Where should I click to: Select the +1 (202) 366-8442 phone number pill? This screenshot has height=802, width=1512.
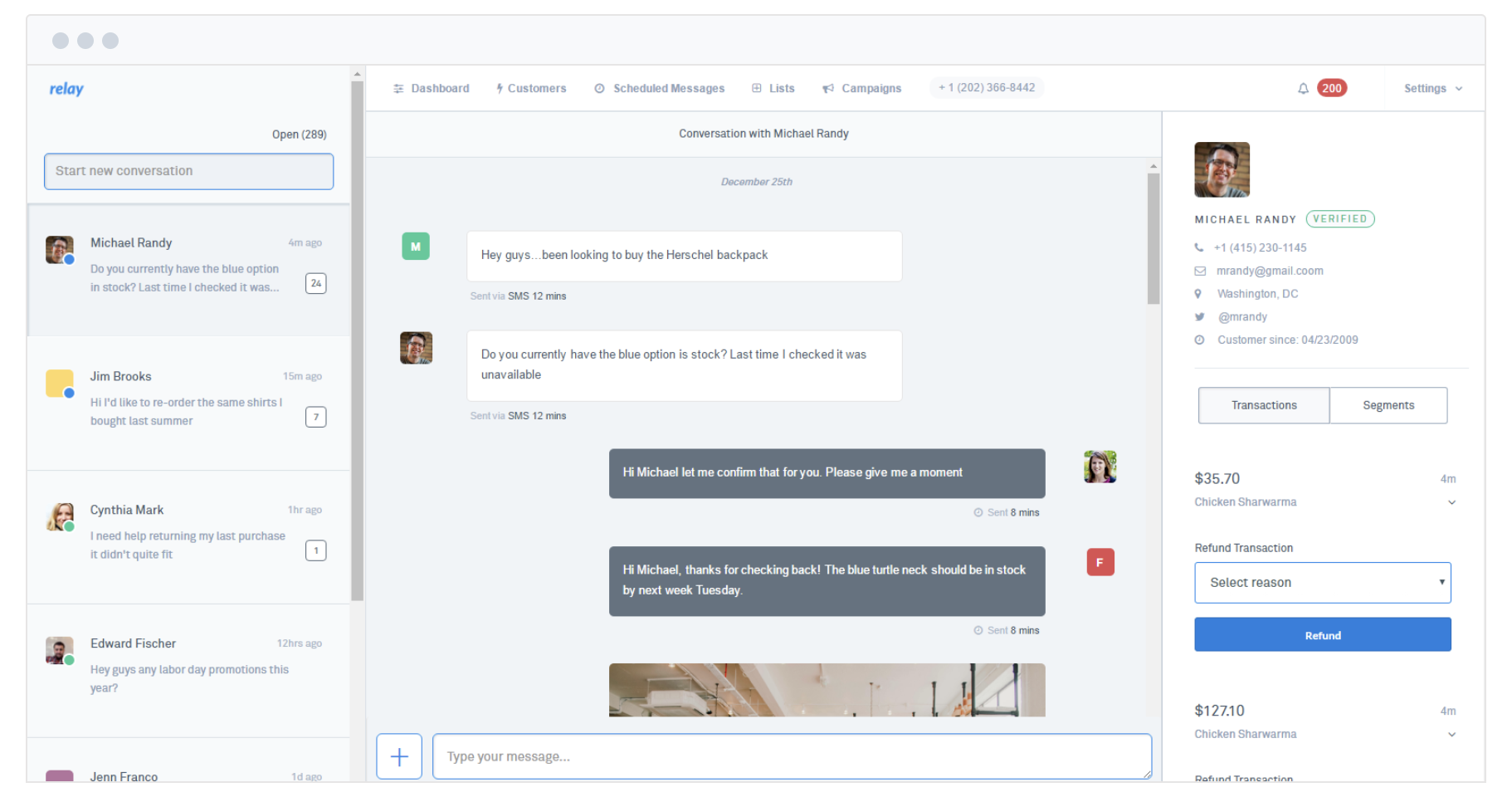click(x=987, y=88)
